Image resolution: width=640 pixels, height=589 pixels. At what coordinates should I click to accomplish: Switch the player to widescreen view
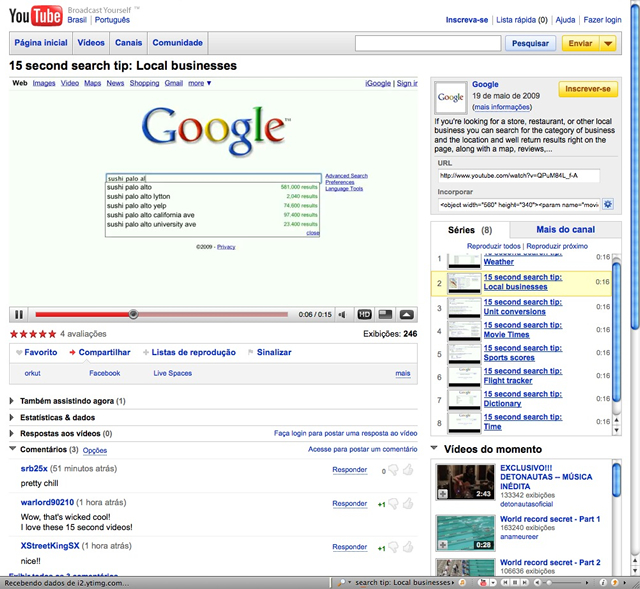pos(385,314)
